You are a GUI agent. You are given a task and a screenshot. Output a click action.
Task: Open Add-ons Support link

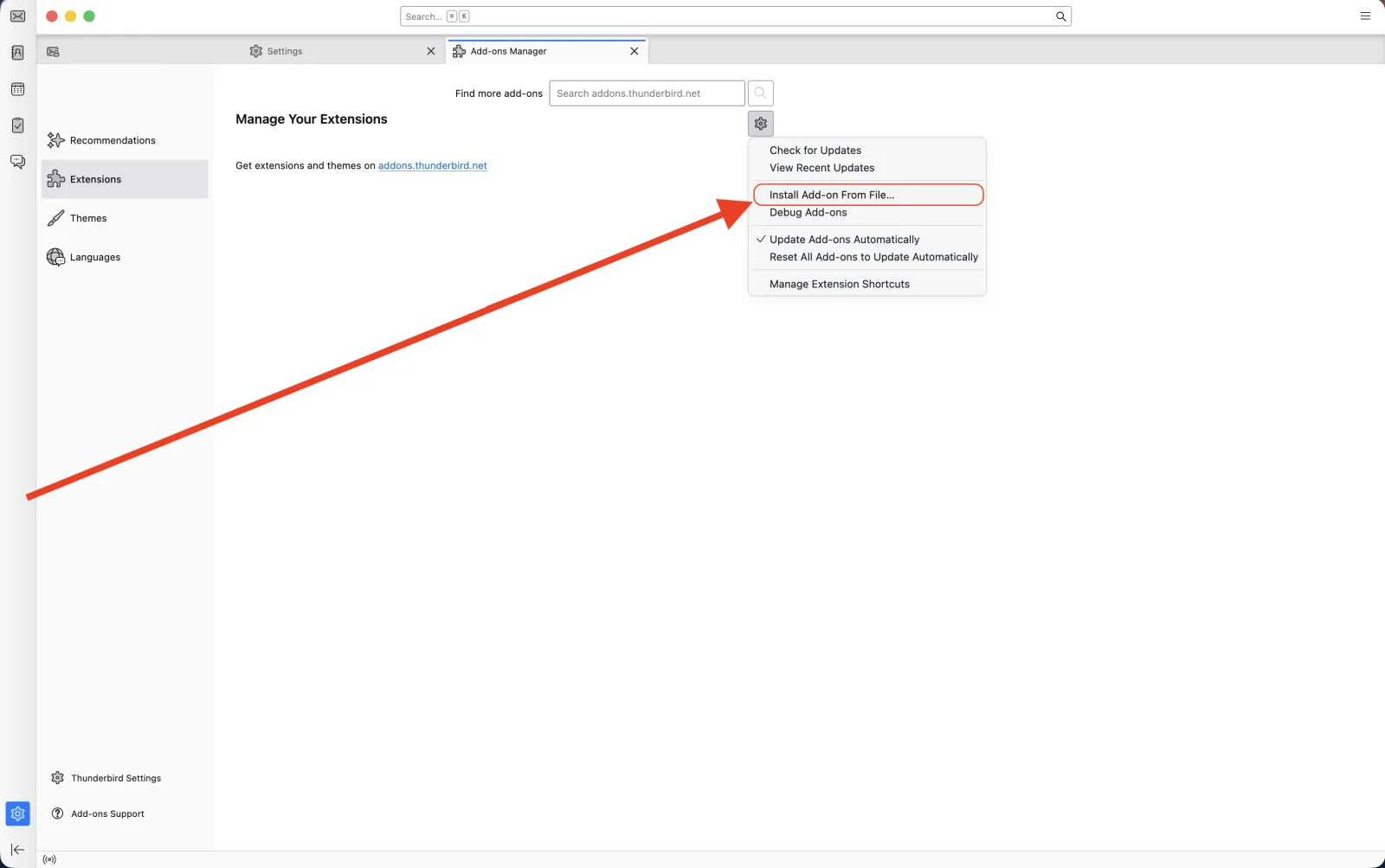click(98, 813)
